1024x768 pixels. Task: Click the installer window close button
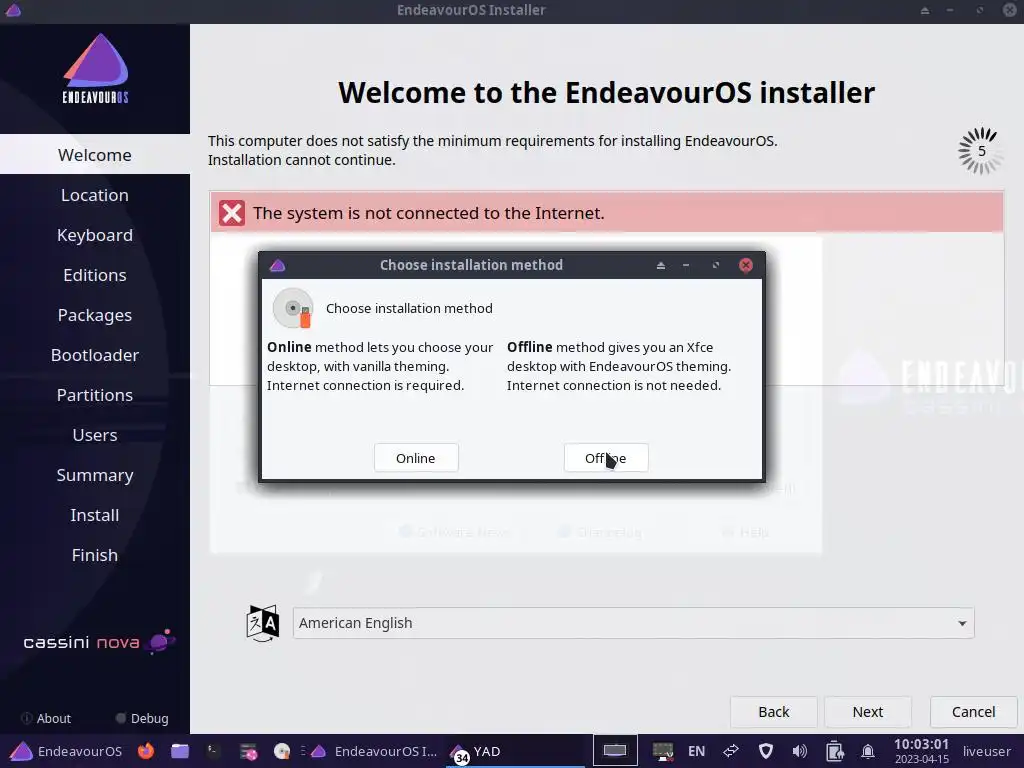[1009, 10]
